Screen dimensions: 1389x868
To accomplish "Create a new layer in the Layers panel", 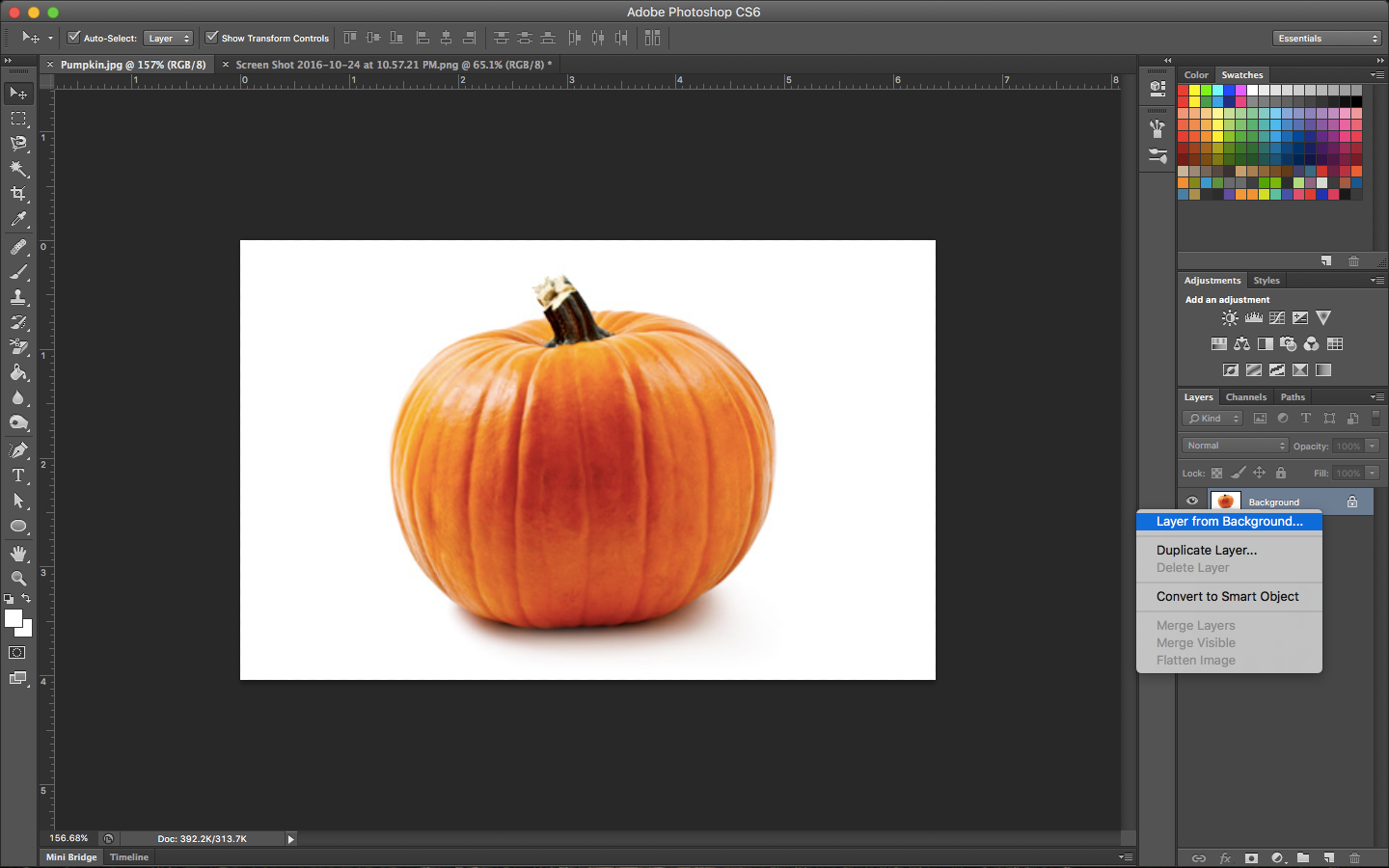I will pyautogui.click(x=1329, y=857).
